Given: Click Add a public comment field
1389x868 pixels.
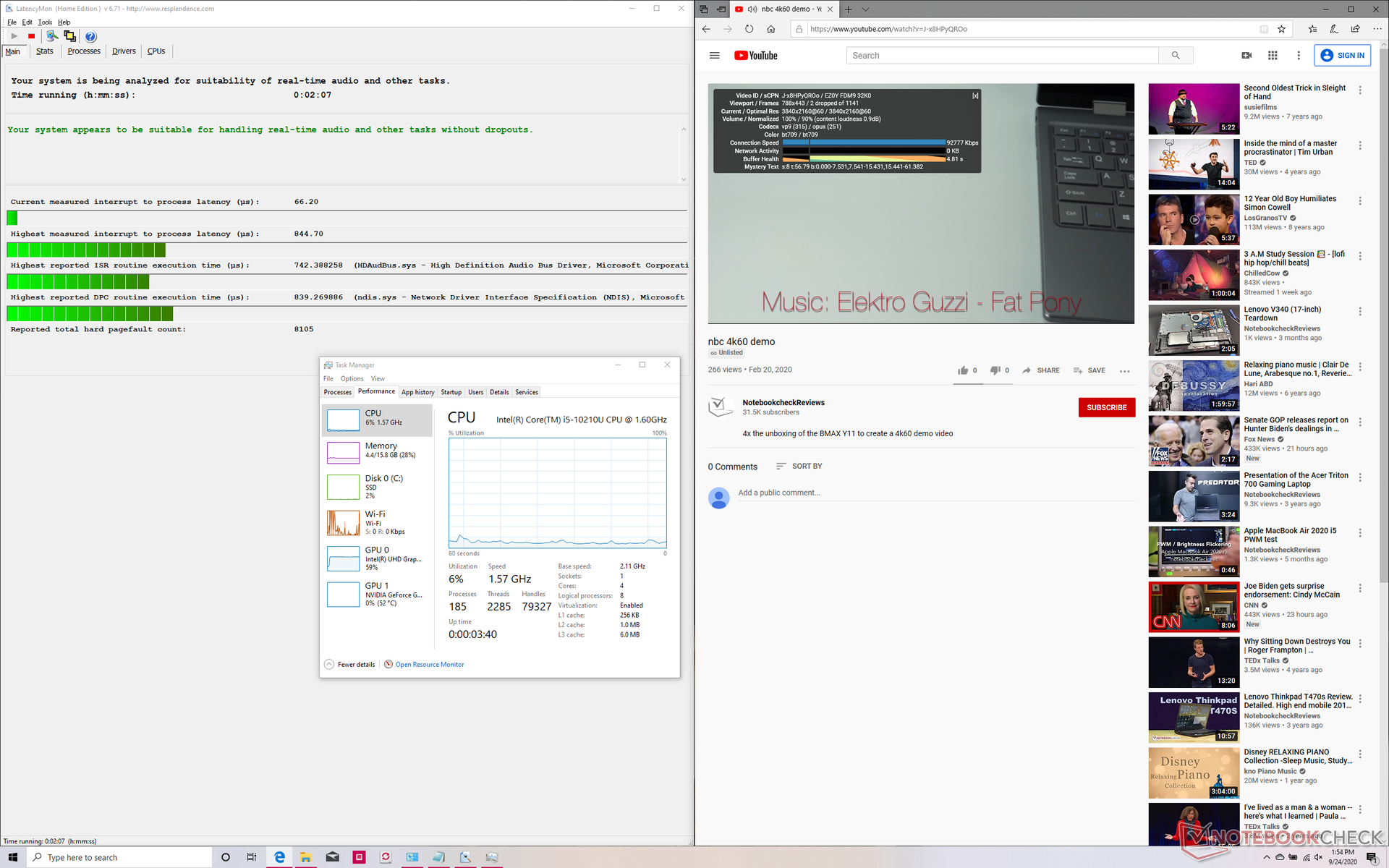Looking at the screenshot, I should (x=936, y=493).
